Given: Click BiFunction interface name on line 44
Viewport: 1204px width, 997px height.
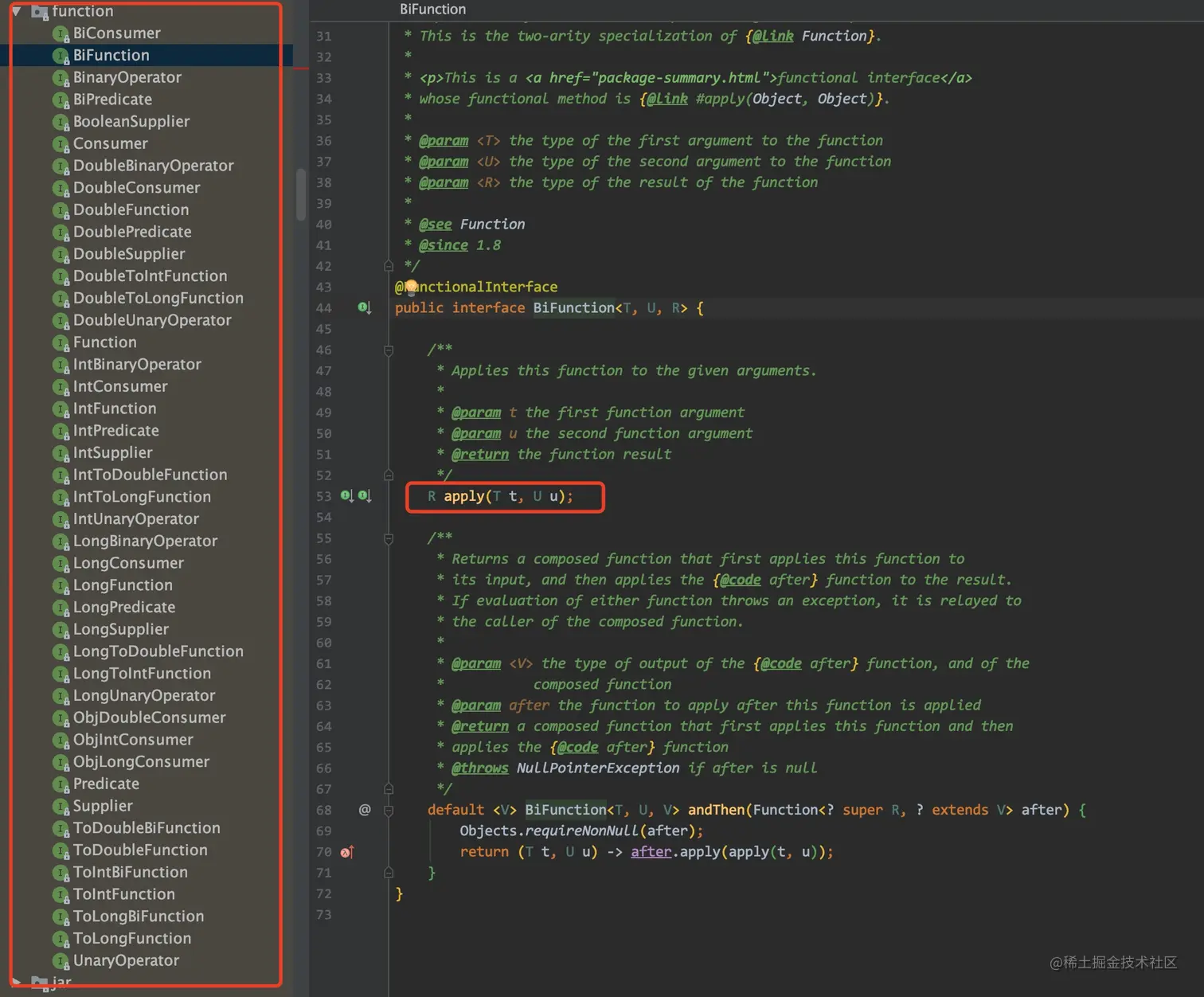Looking at the screenshot, I should point(573,308).
